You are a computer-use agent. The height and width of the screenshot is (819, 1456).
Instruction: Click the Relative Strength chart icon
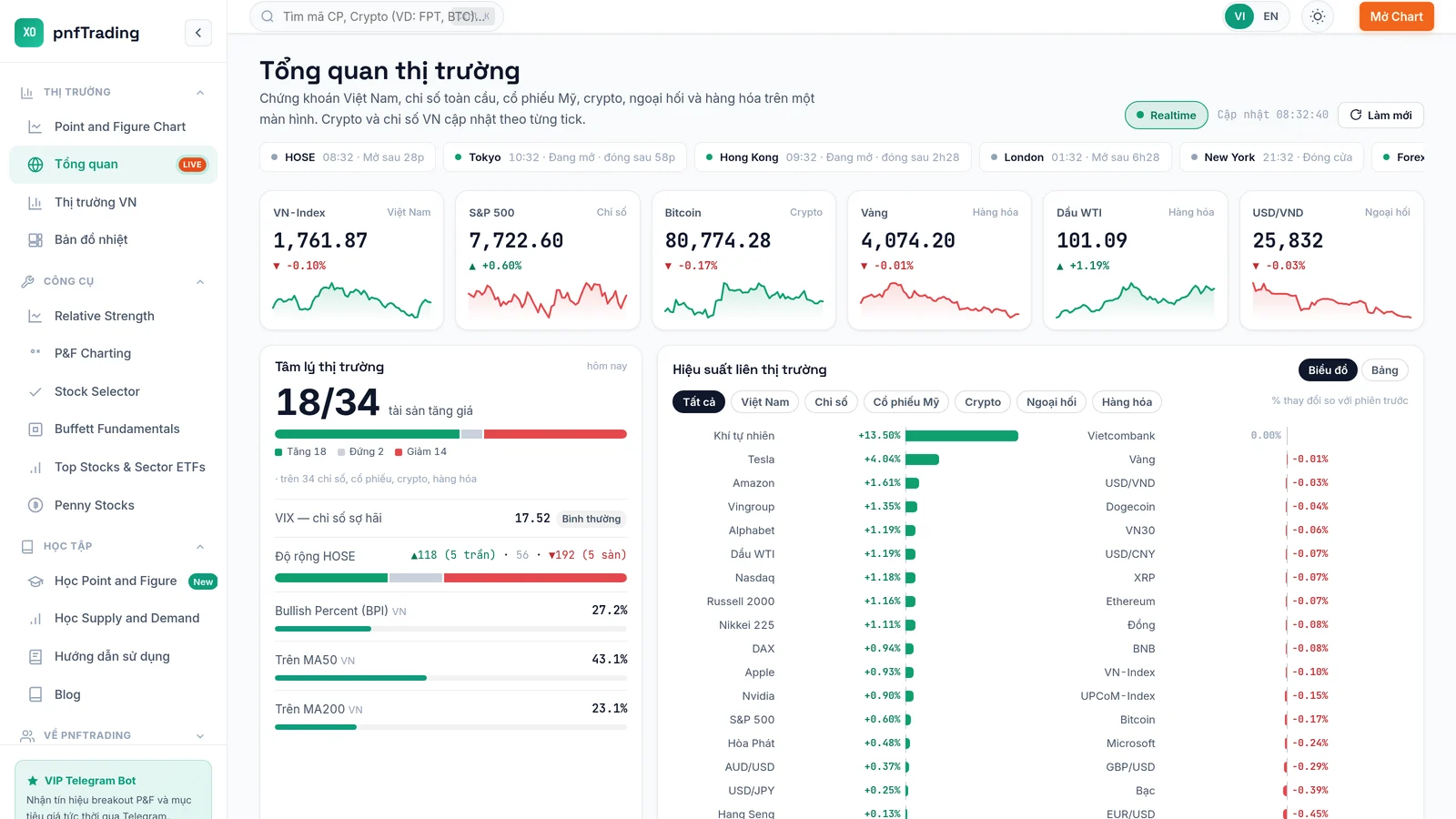(x=35, y=316)
